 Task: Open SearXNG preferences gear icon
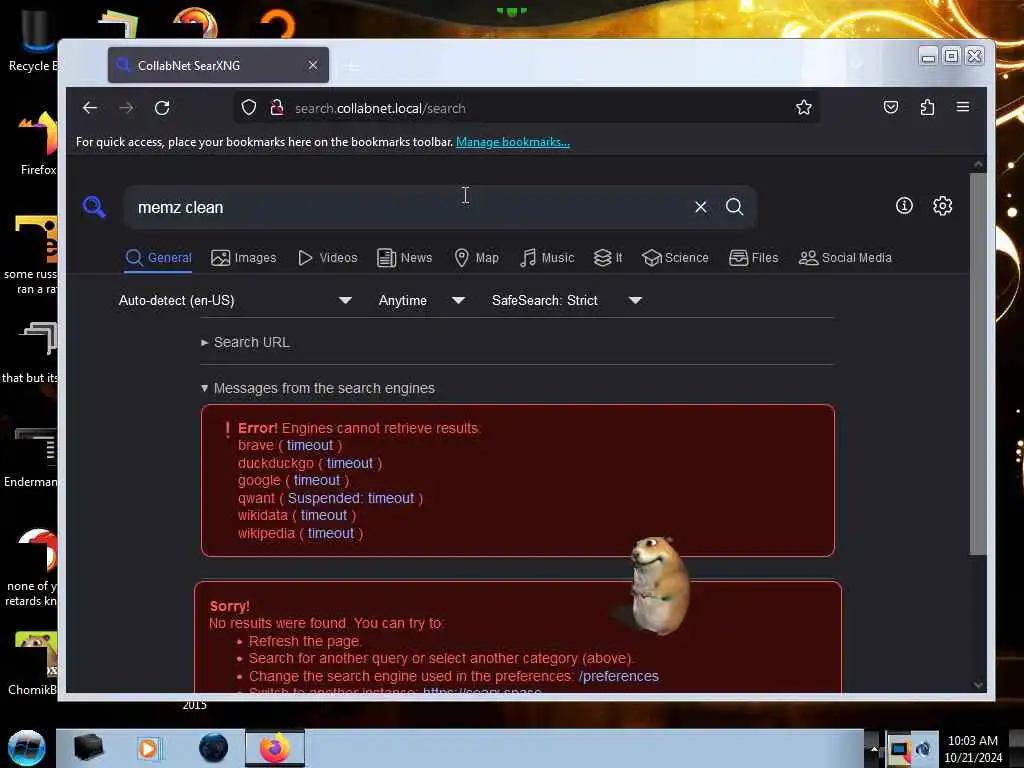pyautogui.click(x=942, y=206)
